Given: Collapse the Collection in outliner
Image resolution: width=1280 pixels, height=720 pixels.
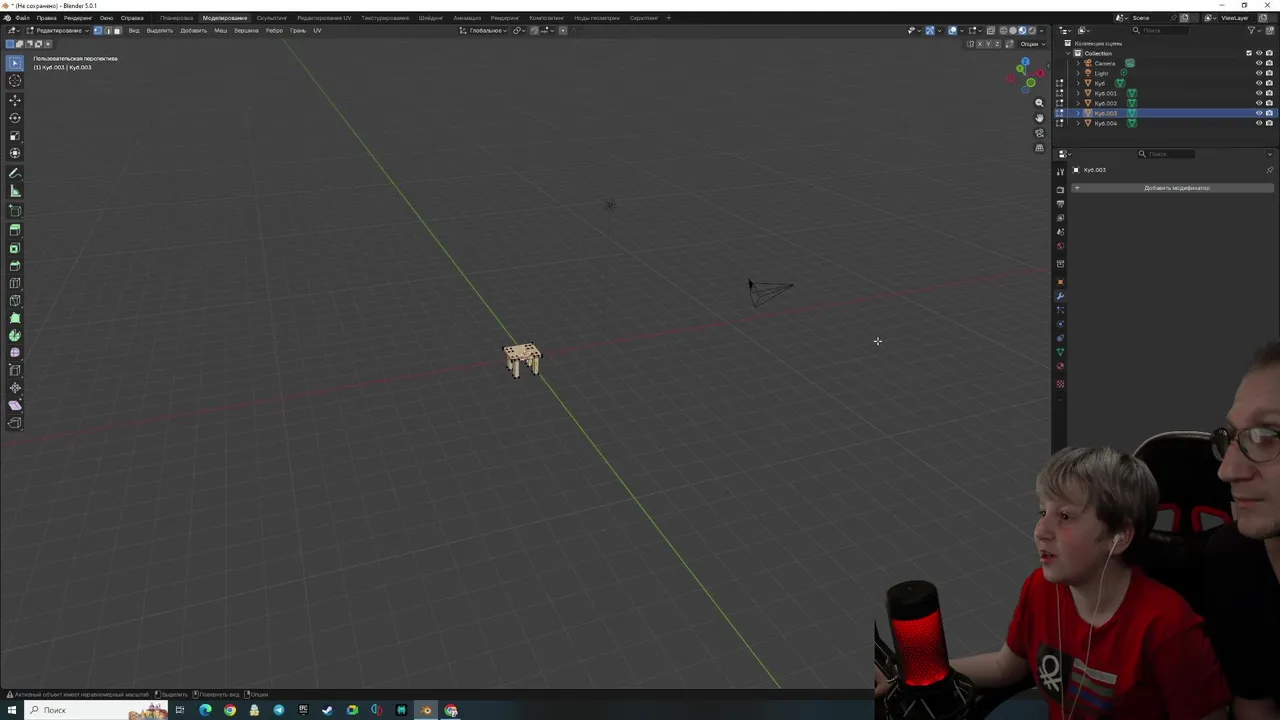Looking at the screenshot, I should pos(1068,53).
